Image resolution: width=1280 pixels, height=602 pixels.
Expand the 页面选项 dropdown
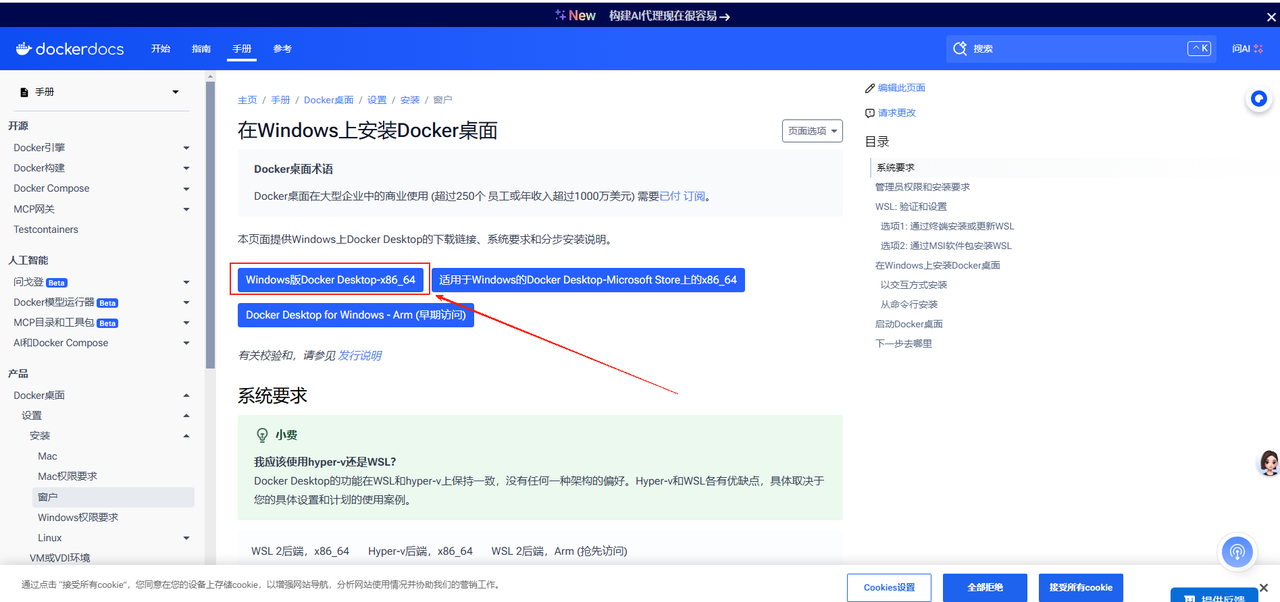coord(812,131)
